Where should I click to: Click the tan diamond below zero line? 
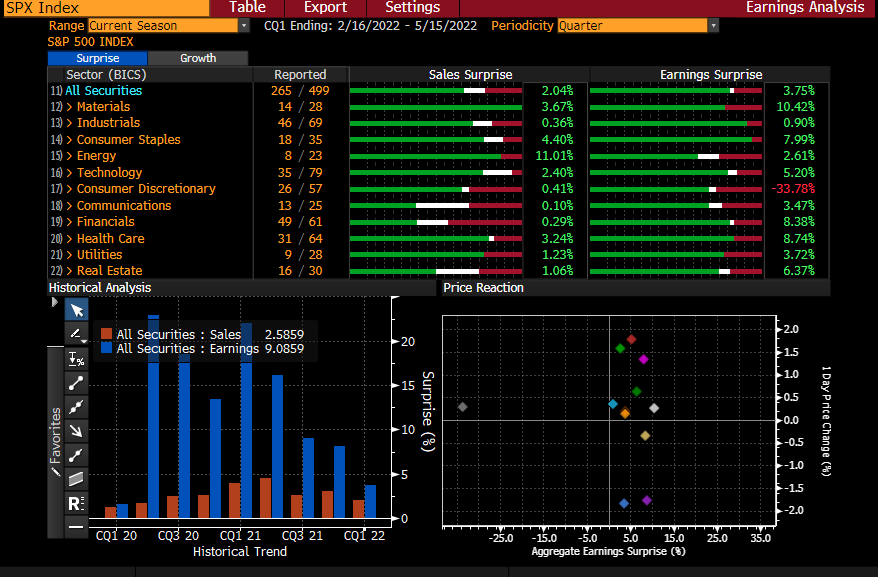[645, 436]
